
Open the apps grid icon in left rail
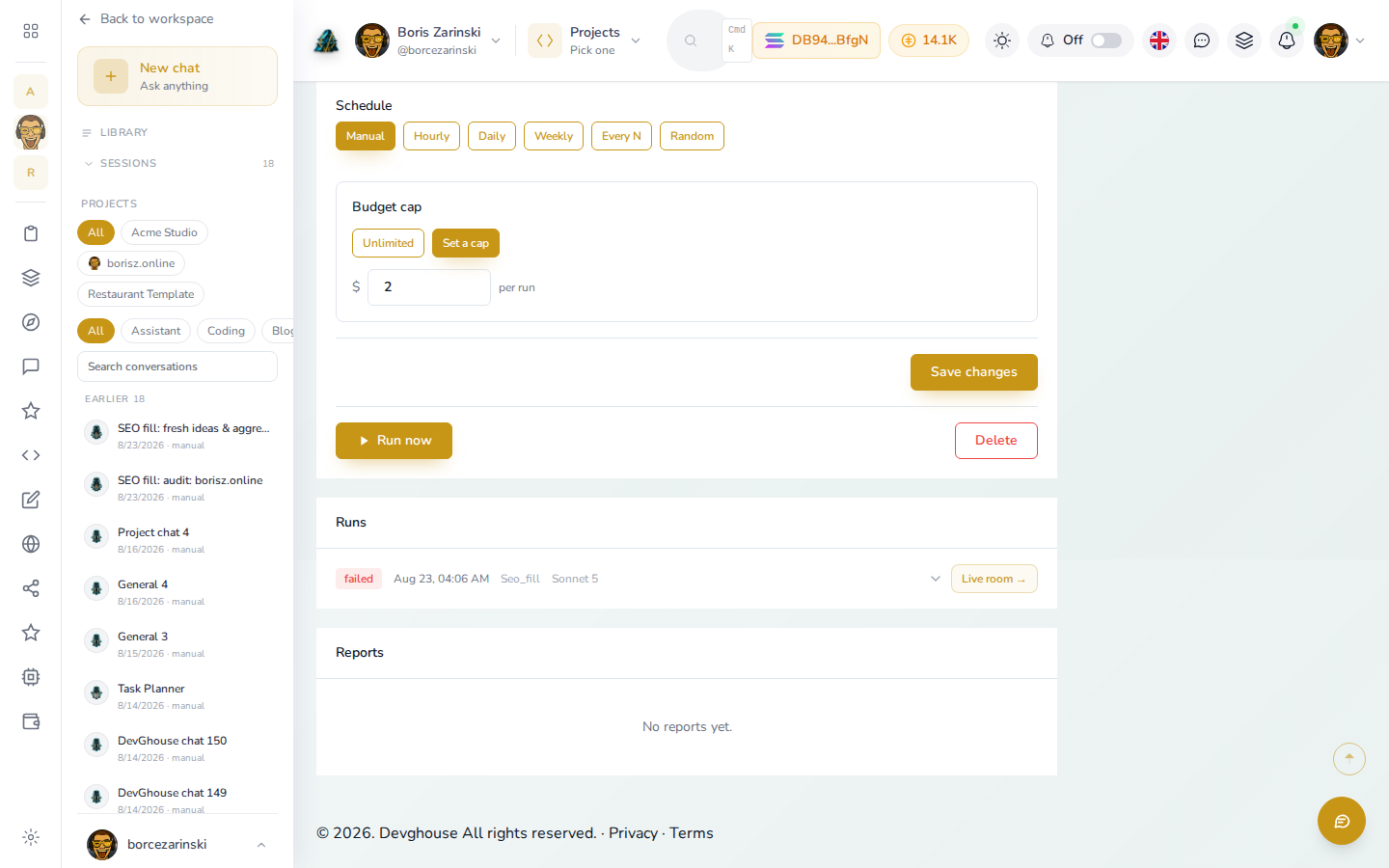(31, 31)
